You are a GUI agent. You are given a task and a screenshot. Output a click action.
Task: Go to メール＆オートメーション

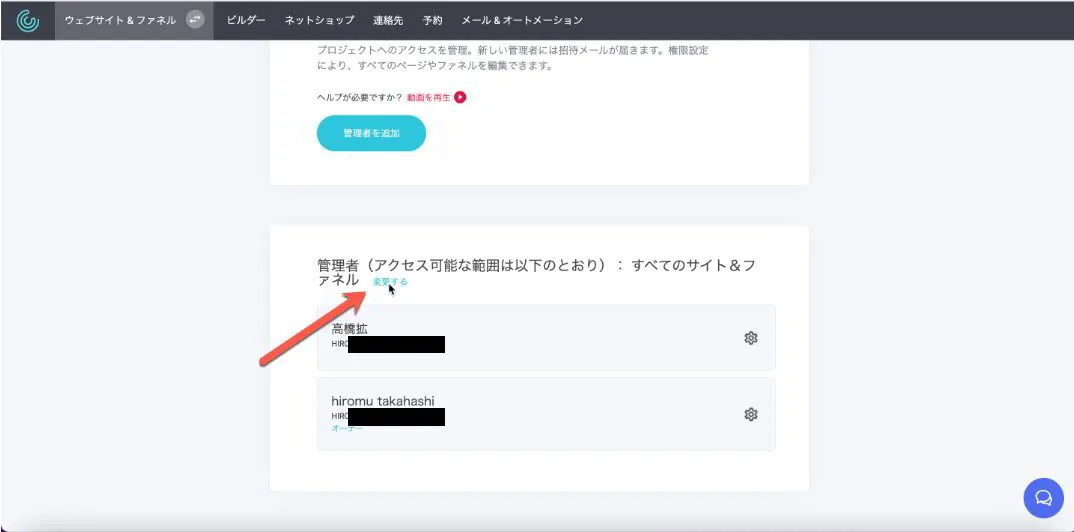(x=522, y=20)
